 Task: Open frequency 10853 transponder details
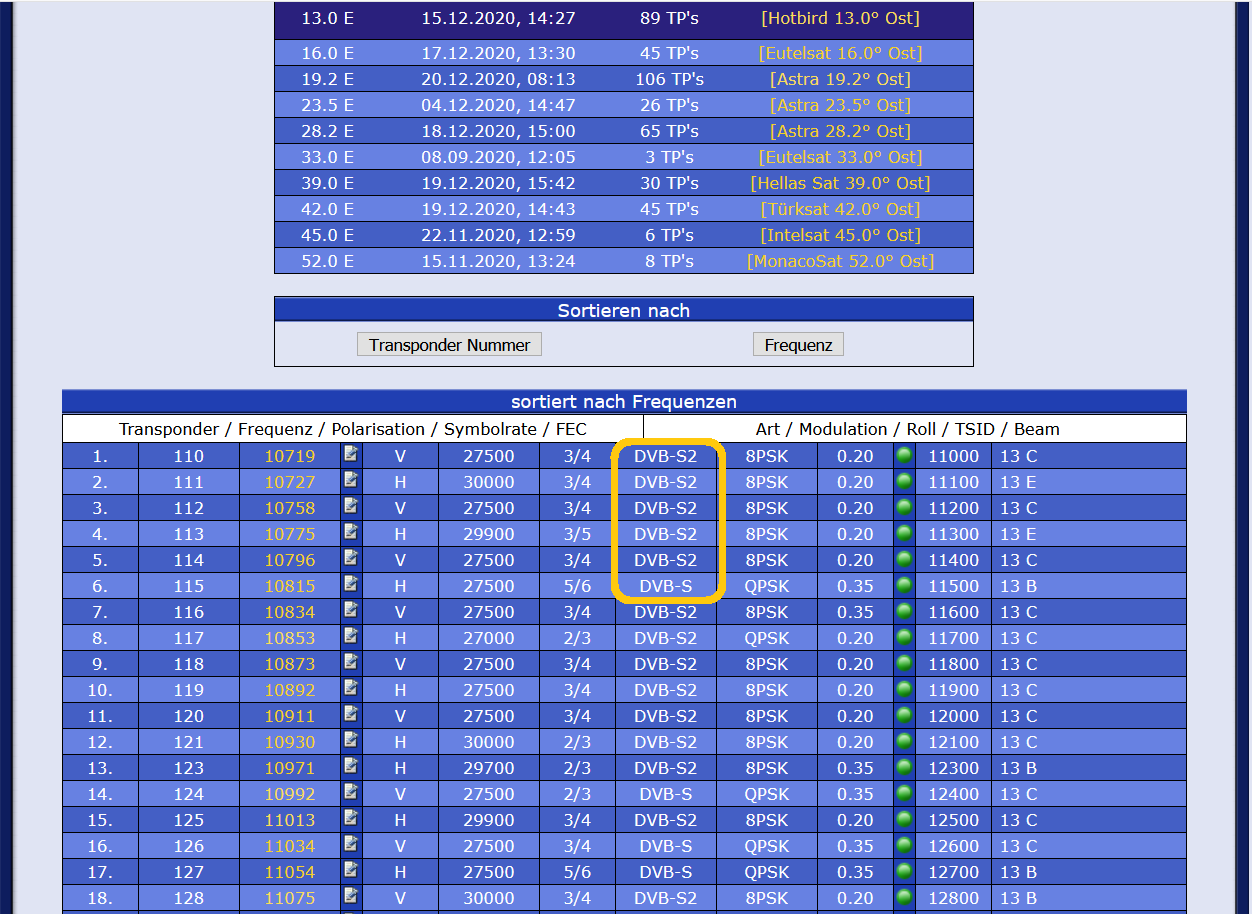tap(289, 638)
